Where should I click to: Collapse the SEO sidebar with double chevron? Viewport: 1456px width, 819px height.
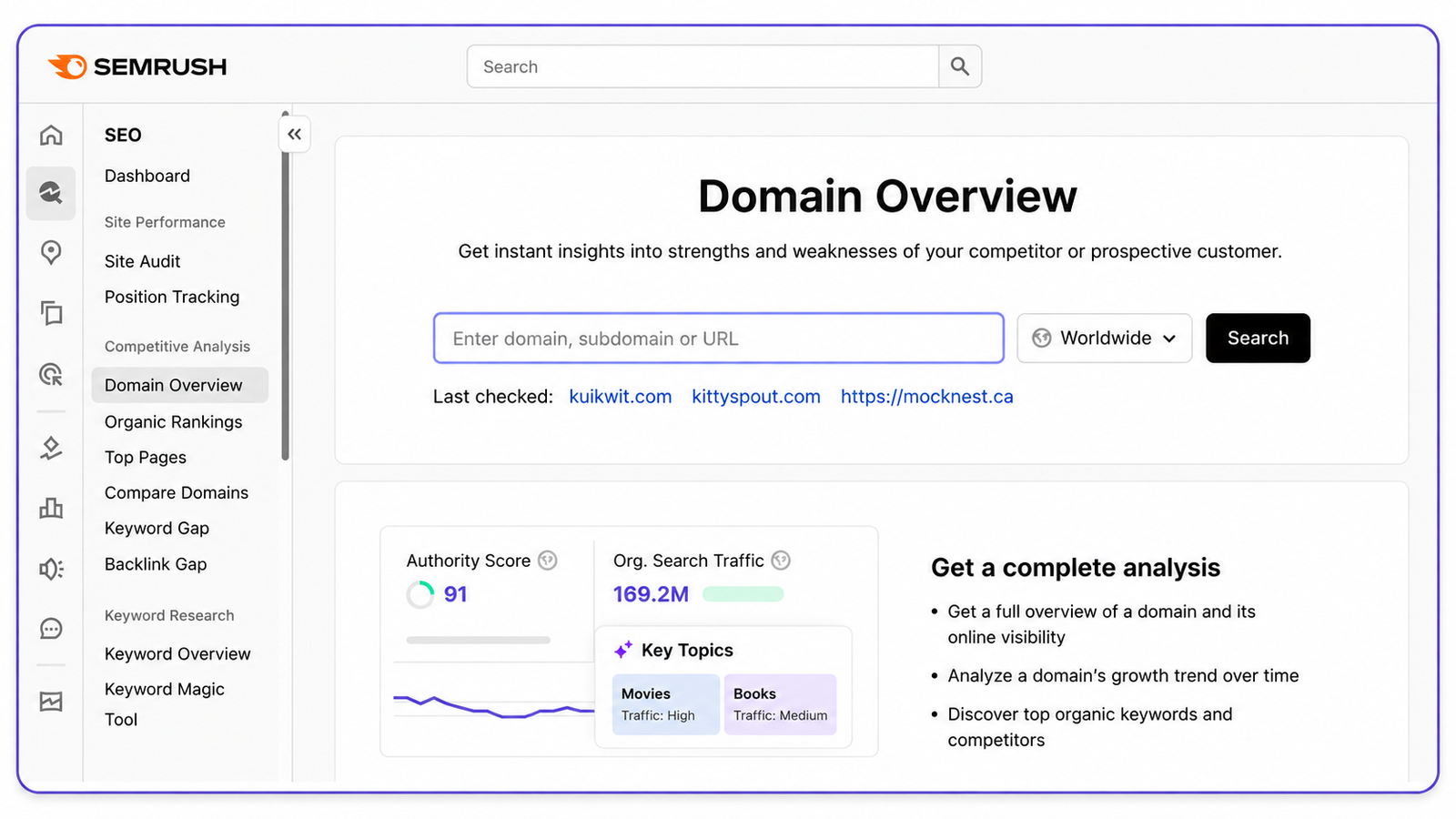click(294, 135)
